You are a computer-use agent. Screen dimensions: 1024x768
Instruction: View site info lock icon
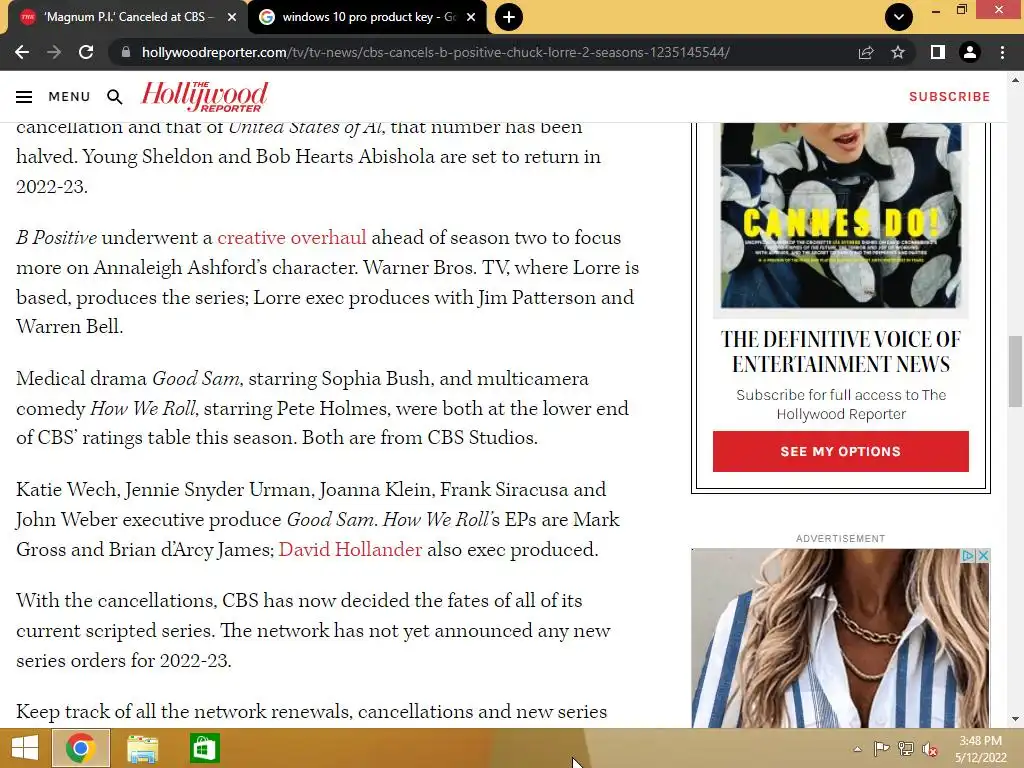tap(126, 52)
